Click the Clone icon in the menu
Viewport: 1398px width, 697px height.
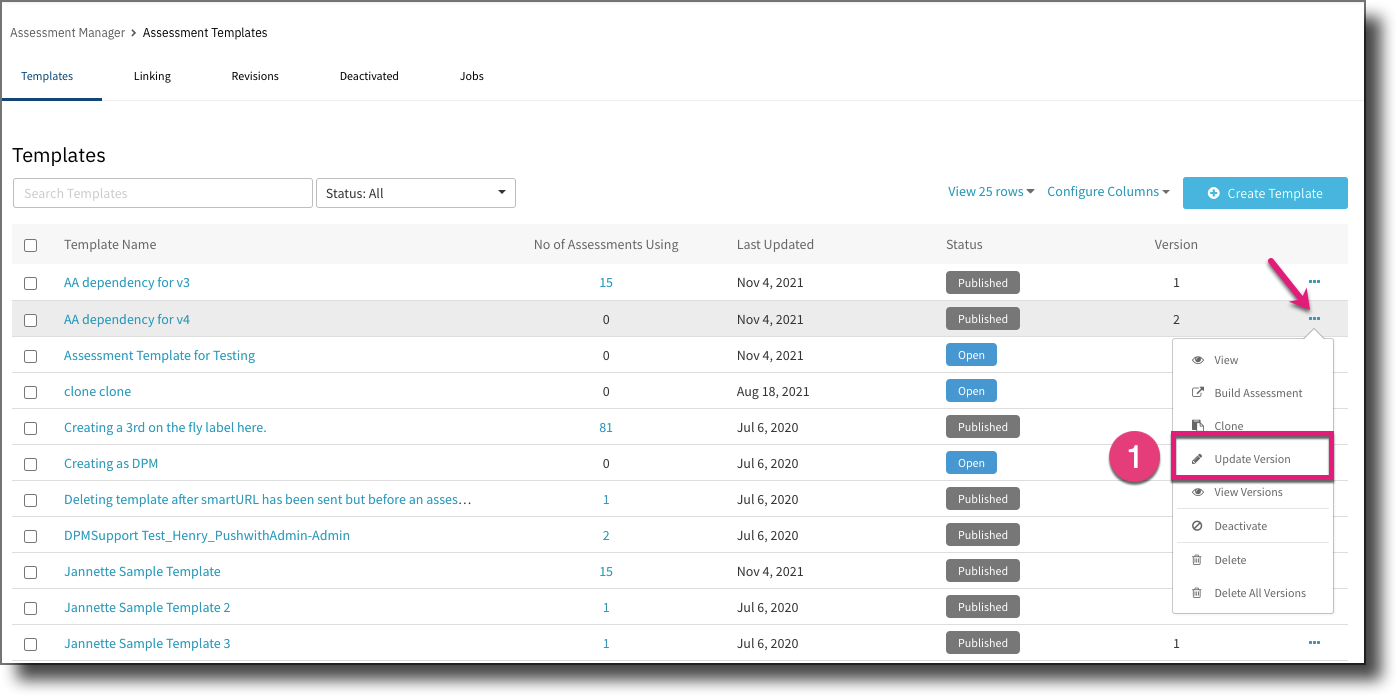tap(1197, 425)
